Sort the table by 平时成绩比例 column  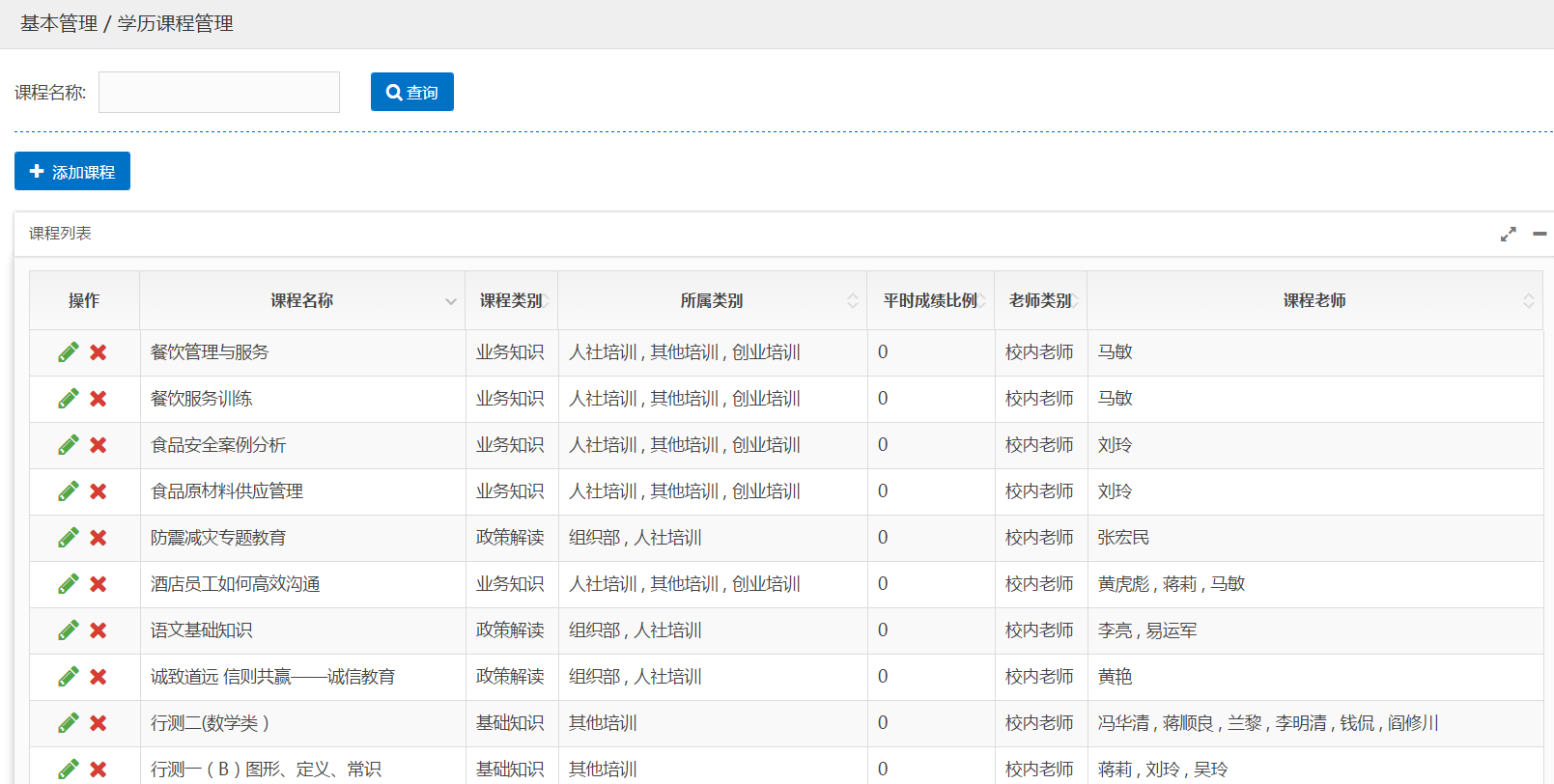point(931,301)
